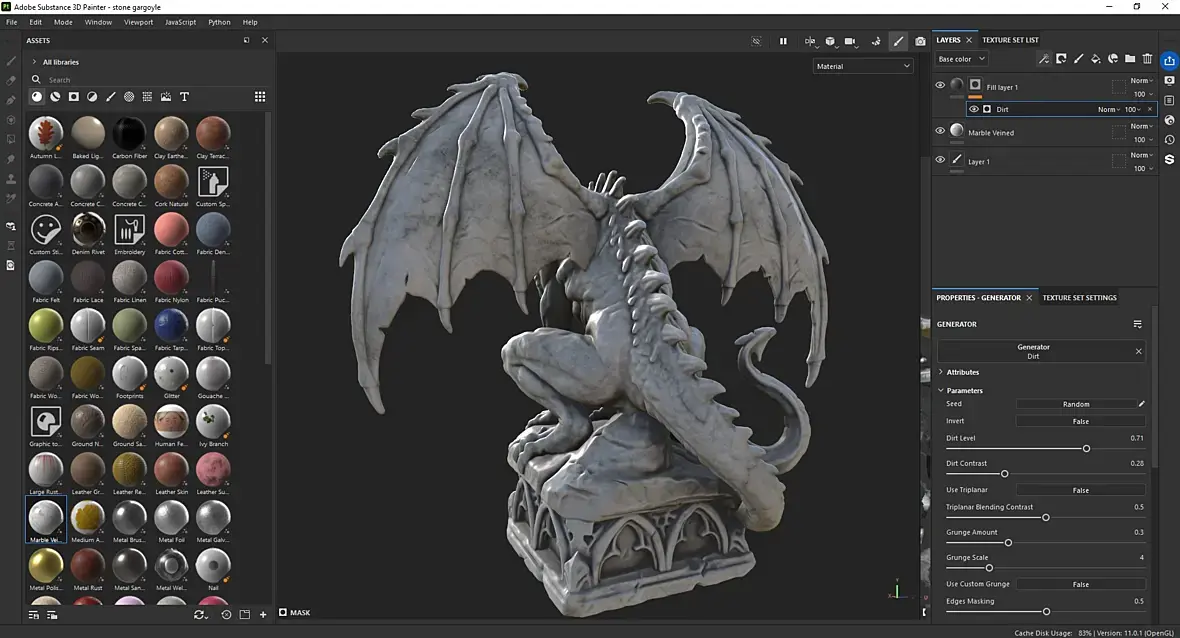Toggle visibility of Layer 1
Viewport: 1180px width, 638px height.
click(940, 160)
